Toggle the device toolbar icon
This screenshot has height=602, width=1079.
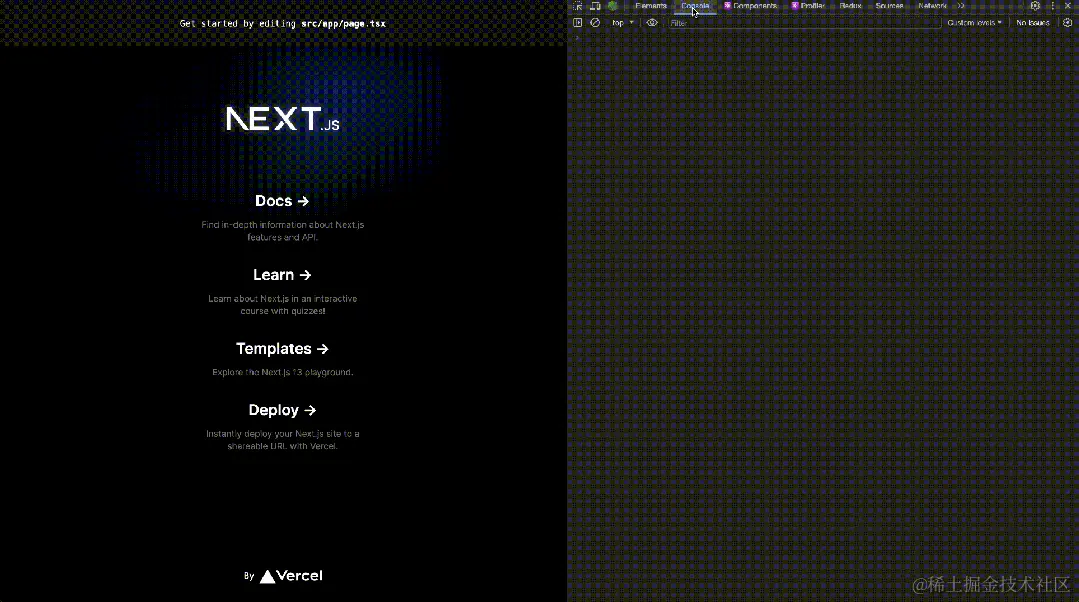click(595, 6)
